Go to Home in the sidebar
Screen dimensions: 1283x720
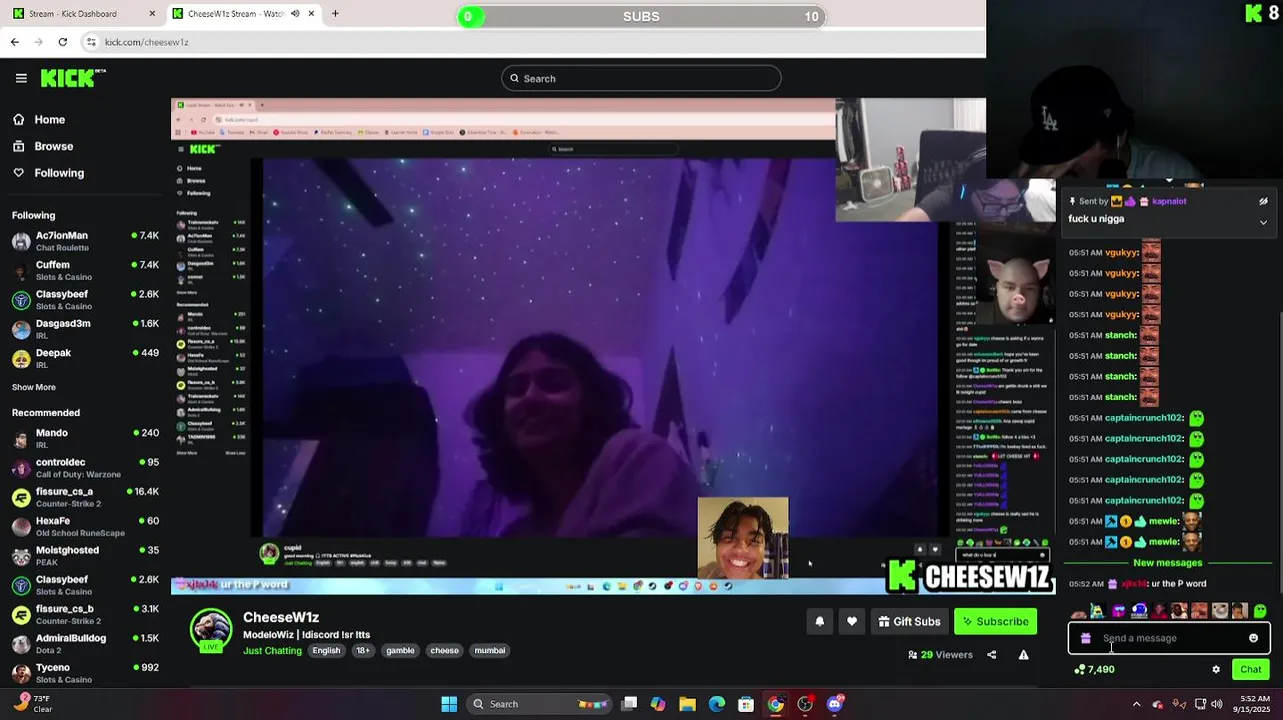(49, 119)
